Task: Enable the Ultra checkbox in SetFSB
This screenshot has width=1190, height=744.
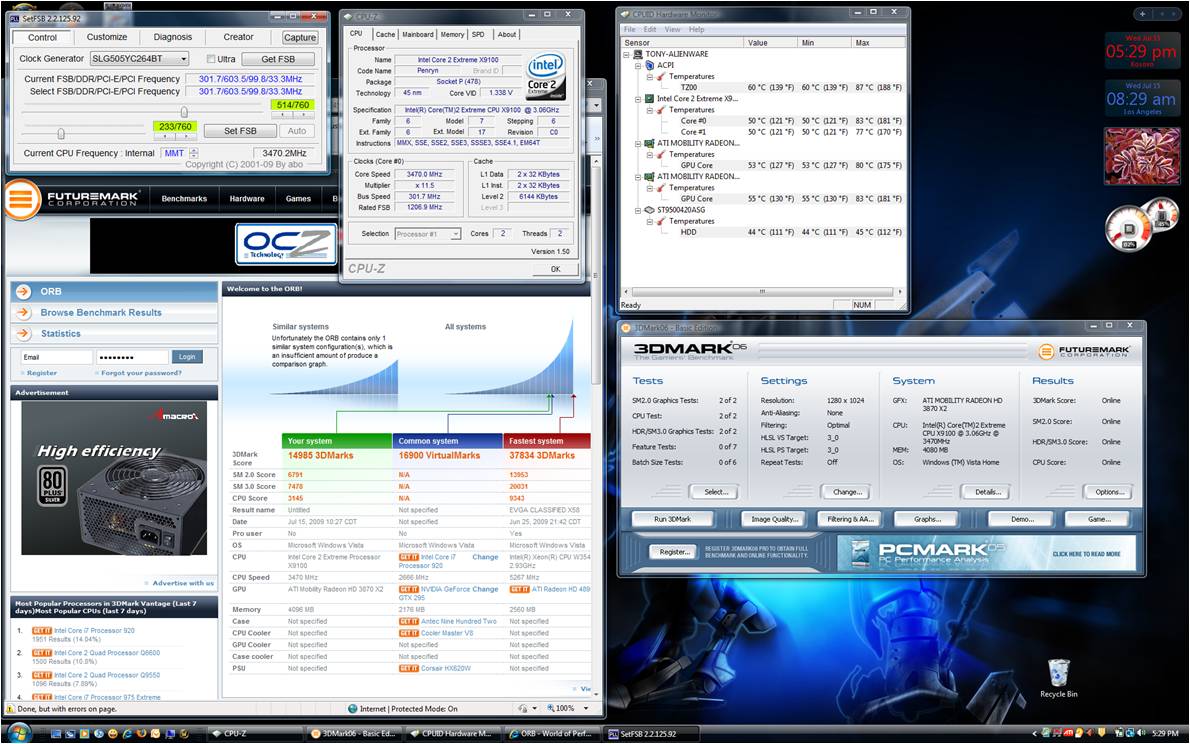Action: [211, 59]
